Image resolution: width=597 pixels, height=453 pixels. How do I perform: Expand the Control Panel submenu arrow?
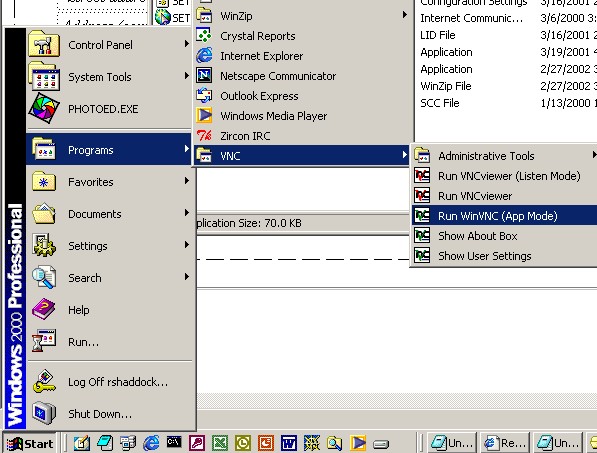click(187, 44)
